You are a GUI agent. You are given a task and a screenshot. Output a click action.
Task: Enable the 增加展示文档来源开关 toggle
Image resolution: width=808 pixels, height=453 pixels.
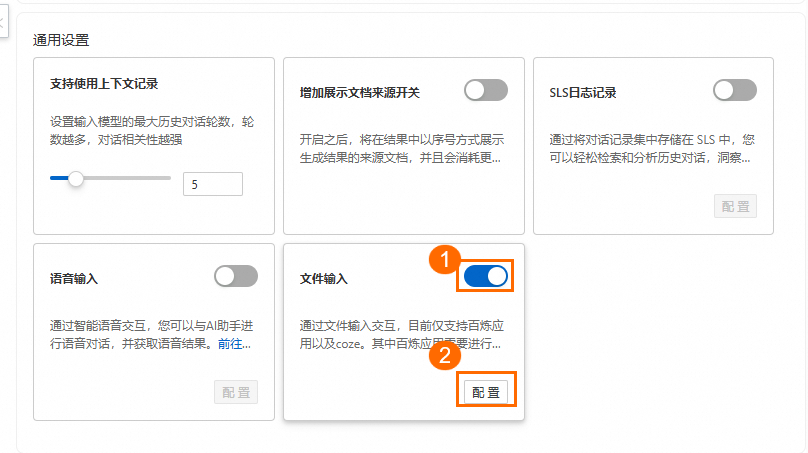[485, 90]
